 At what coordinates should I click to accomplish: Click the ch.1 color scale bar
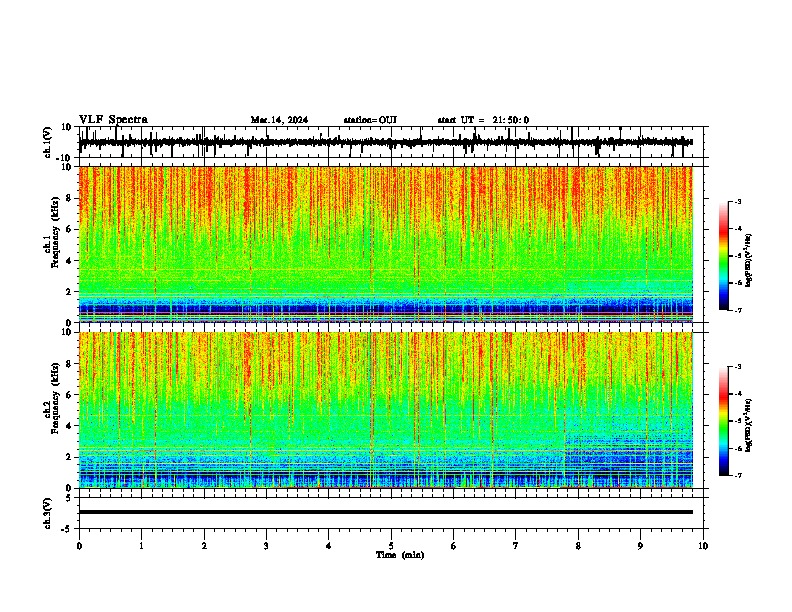[x=724, y=256]
